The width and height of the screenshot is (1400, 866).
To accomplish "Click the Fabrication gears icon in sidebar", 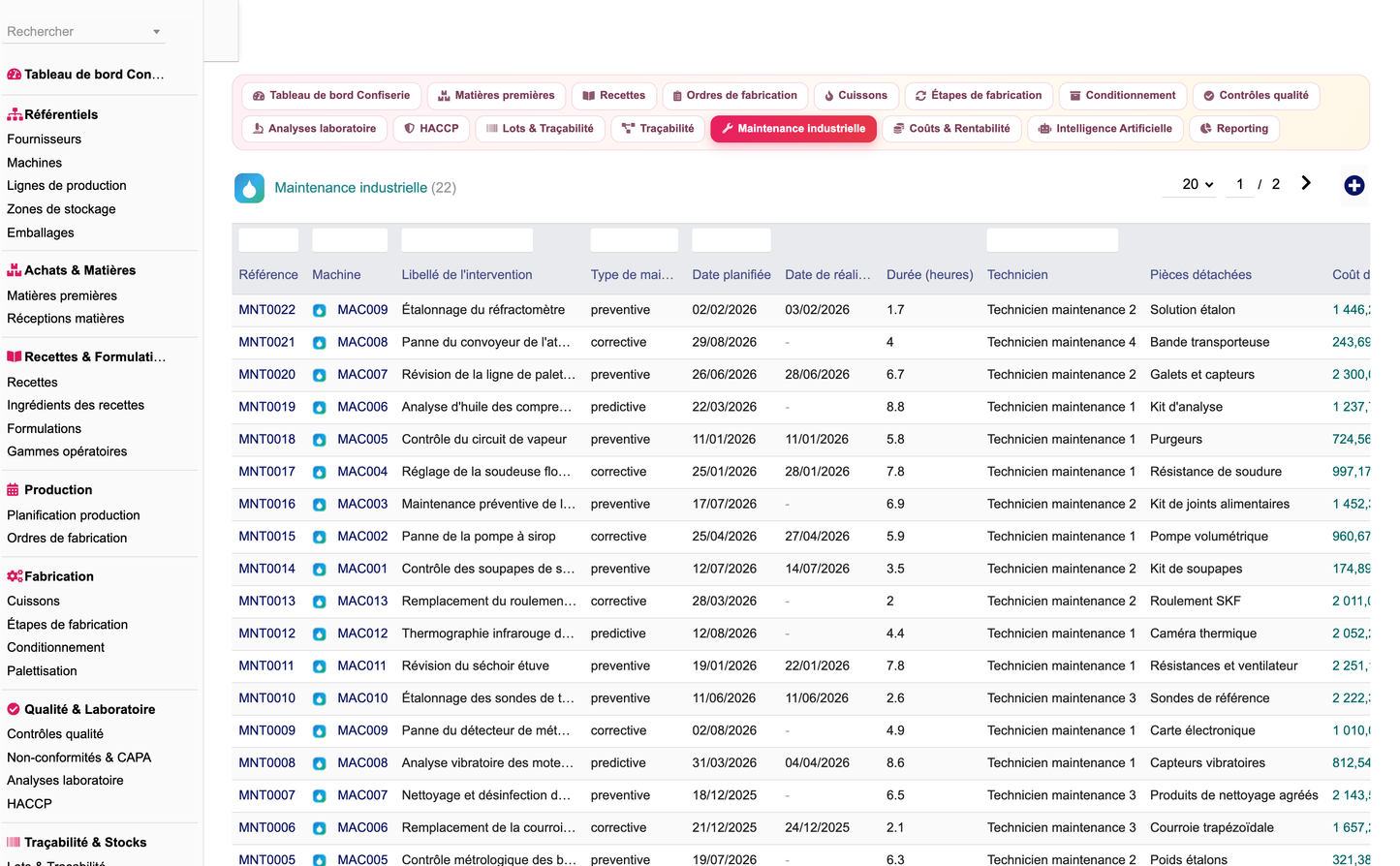I will (x=15, y=576).
